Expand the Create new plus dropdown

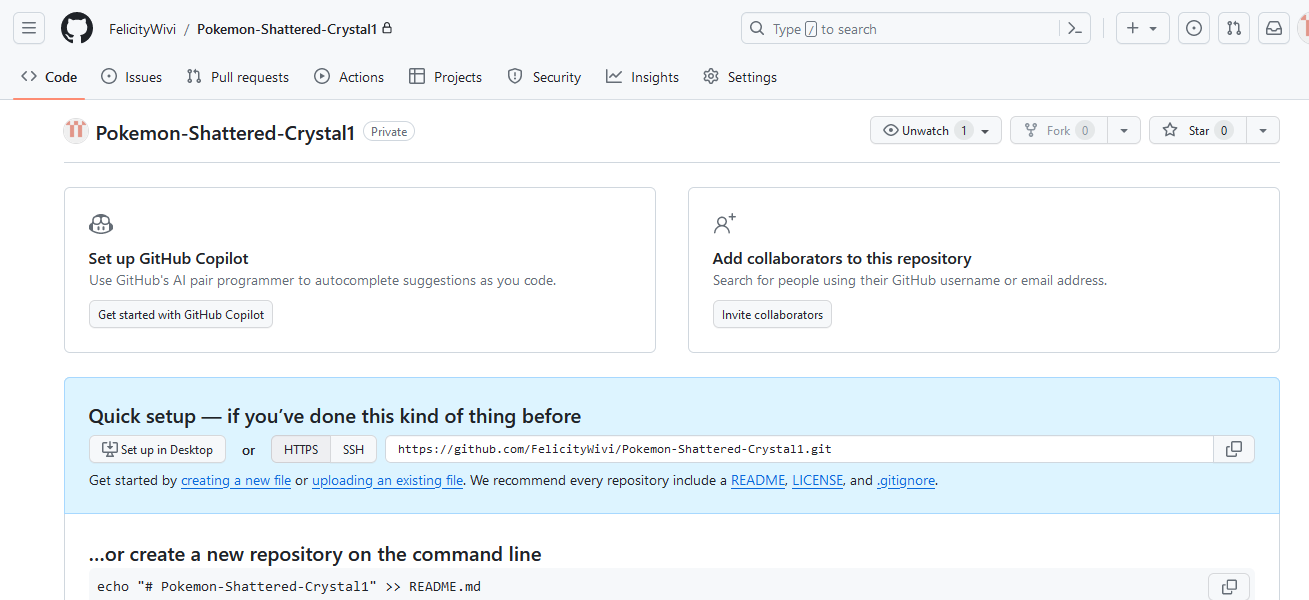click(x=1141, y=29)
